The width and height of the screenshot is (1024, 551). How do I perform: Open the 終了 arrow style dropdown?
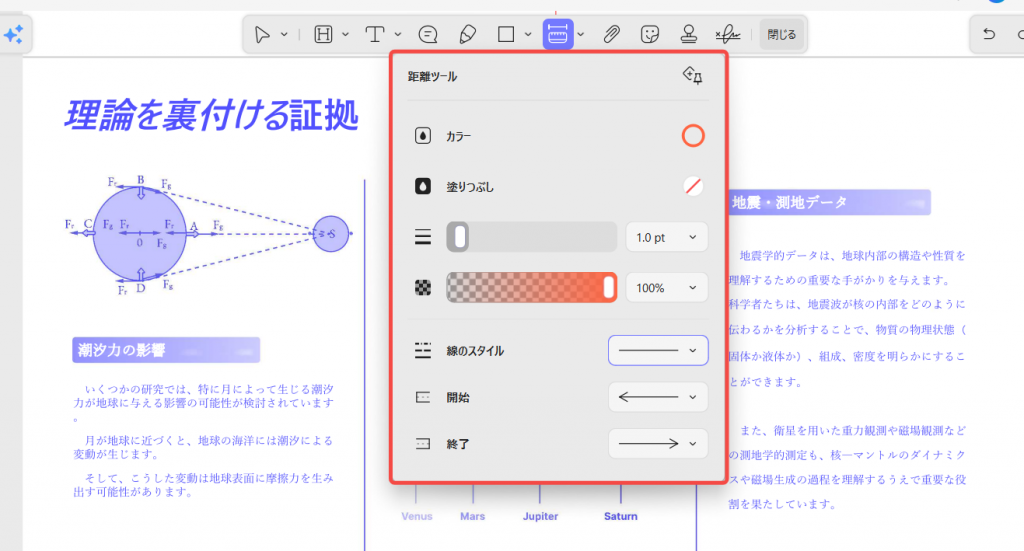pyautogui.click(x=658, y=444)
